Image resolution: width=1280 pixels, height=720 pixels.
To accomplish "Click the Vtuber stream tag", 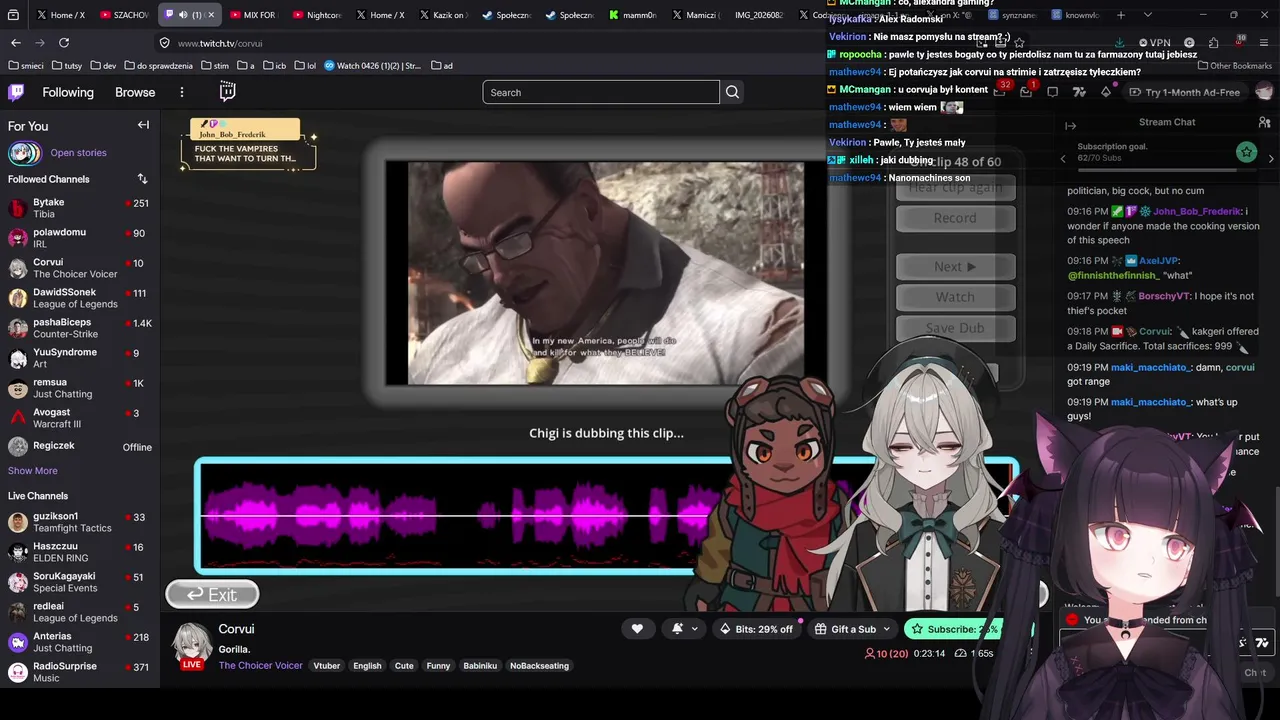I will click(x=327, y=666).
